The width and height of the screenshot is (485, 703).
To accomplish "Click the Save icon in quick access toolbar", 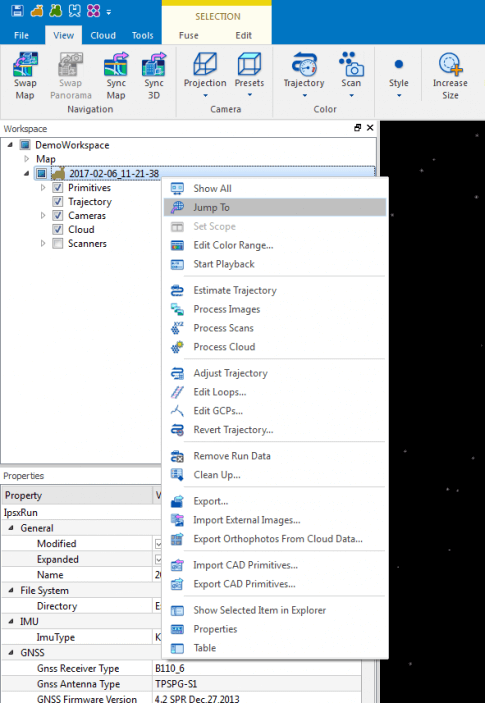I will tap(17, 11).
